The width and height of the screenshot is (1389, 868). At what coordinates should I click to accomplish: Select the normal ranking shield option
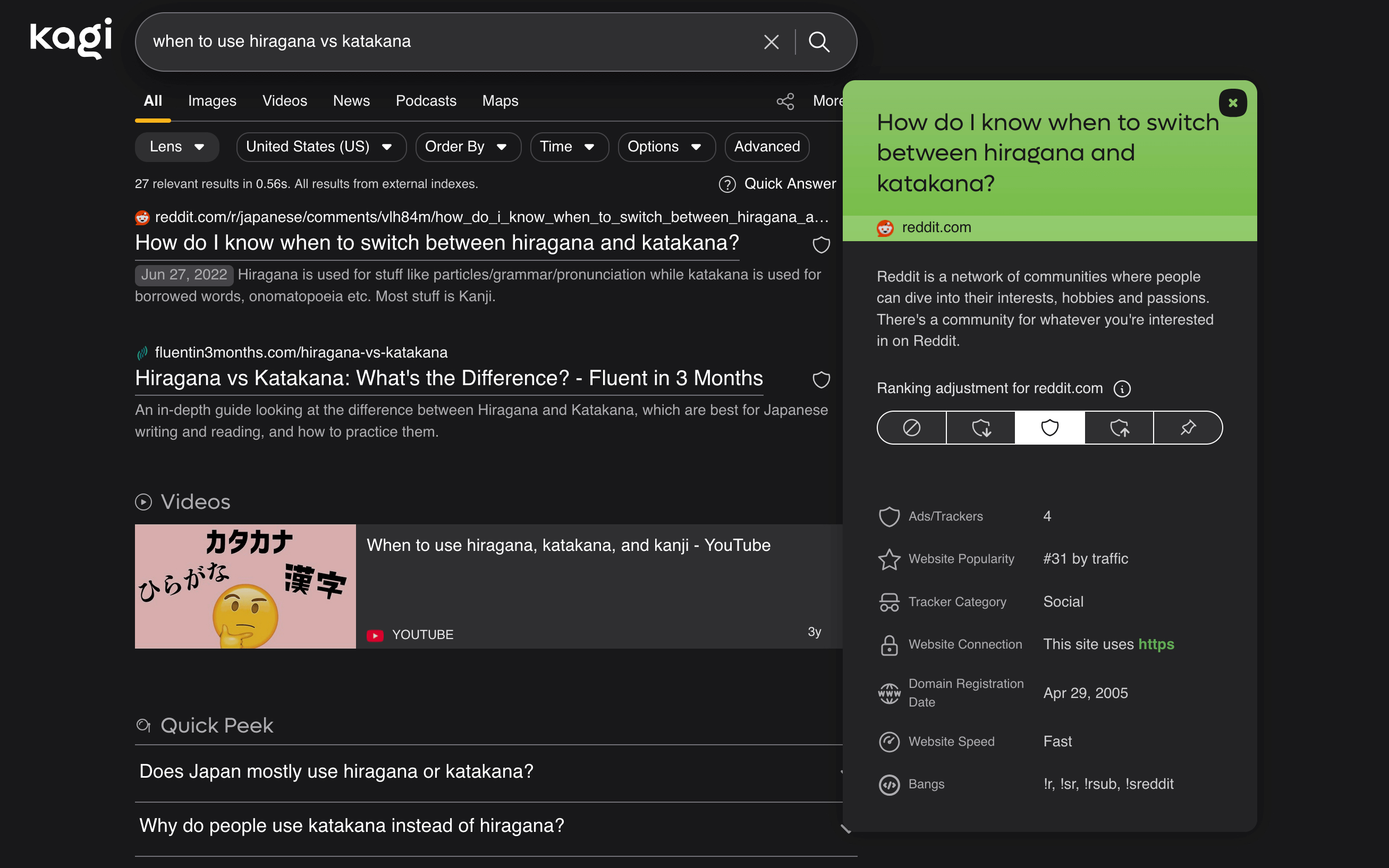tap(1049, 428)
